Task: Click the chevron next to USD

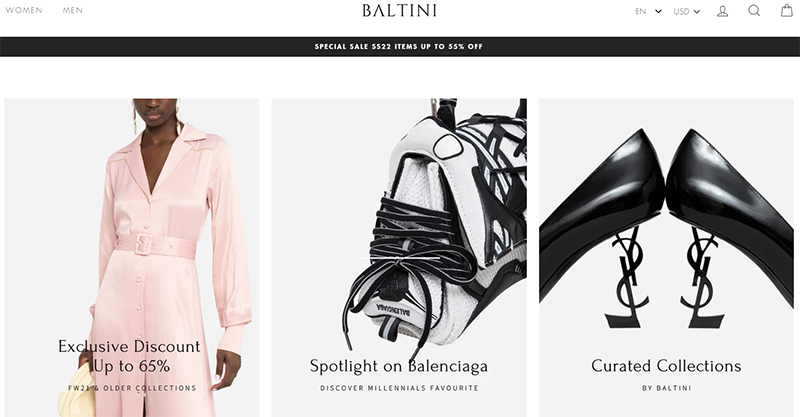Action: tap(697, 12)
